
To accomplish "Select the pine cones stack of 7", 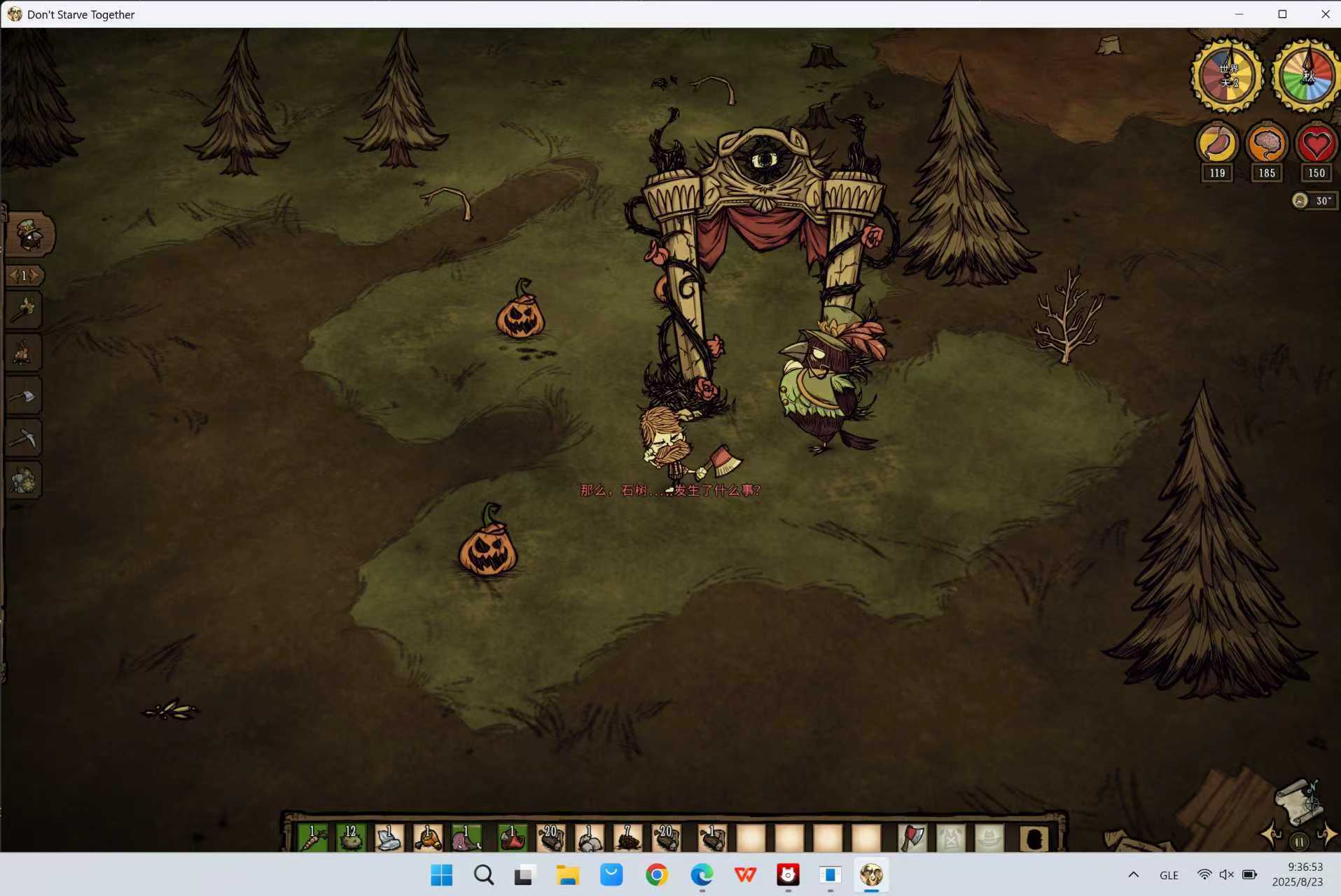I will [x=627, y=837].
